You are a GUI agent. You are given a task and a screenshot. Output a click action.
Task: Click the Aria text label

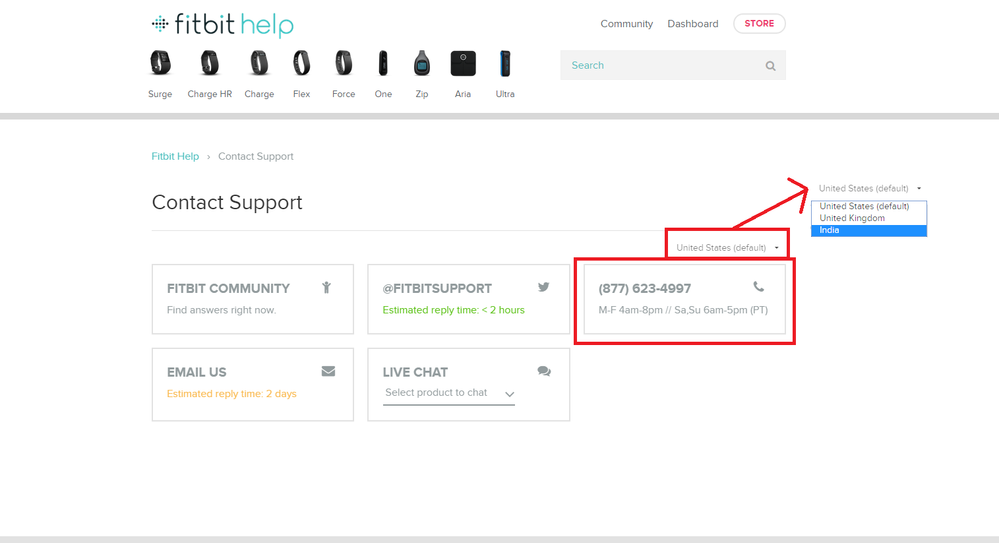coord(463,94)
